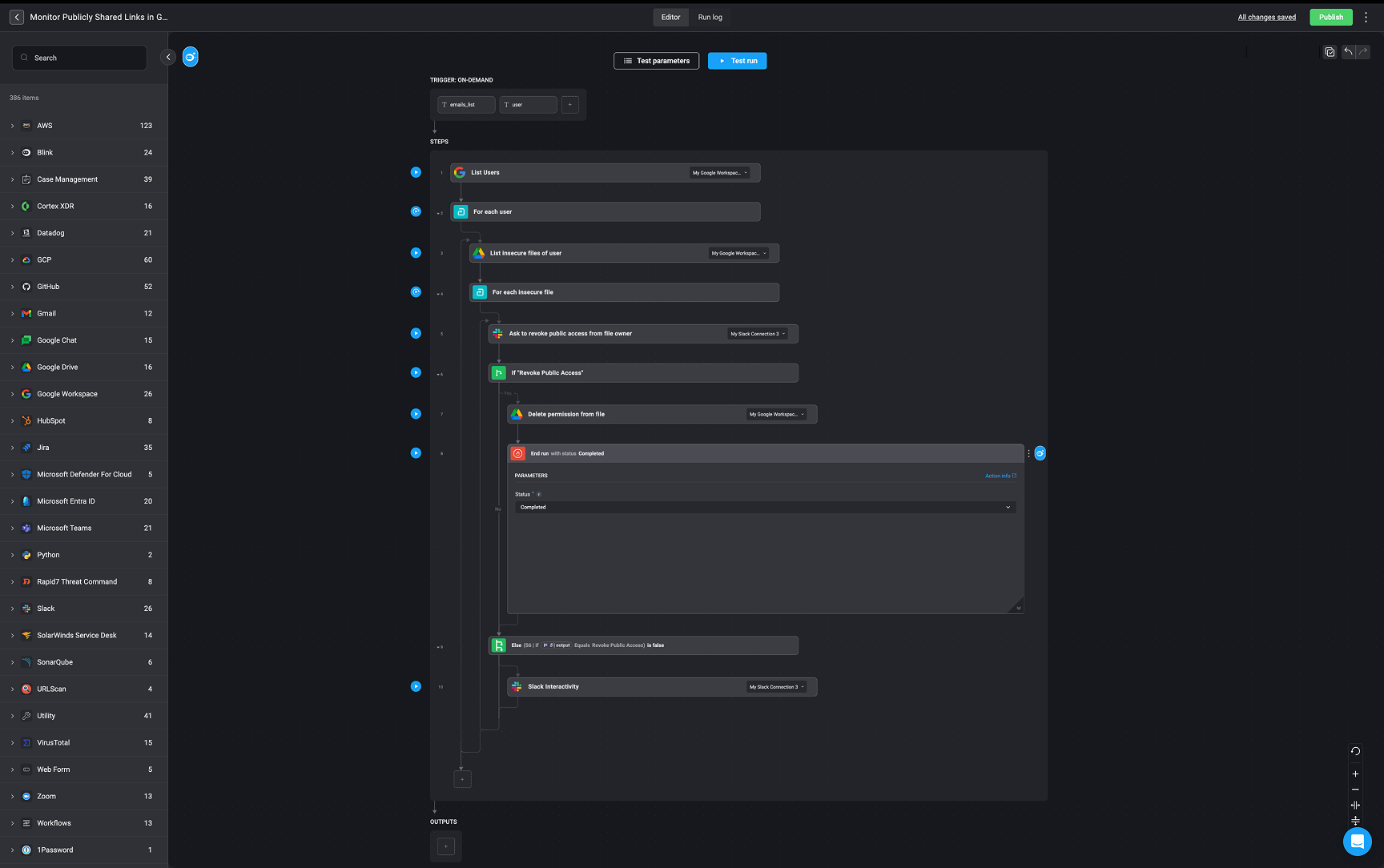Run the List Users step play icon
The width and height of the screenshot is (1384, 868).
[x=416, y=172]
